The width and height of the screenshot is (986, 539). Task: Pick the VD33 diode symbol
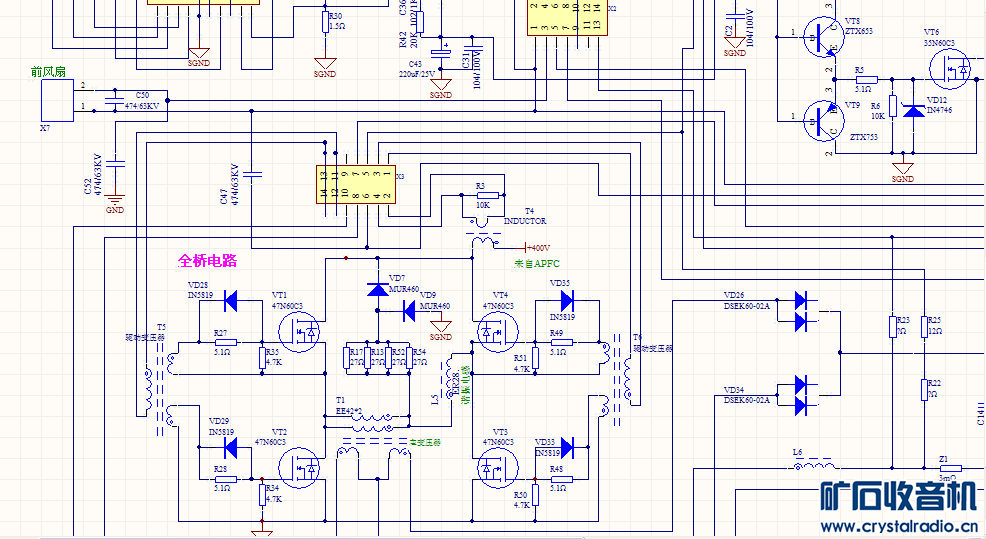click(x=567, y=447)
